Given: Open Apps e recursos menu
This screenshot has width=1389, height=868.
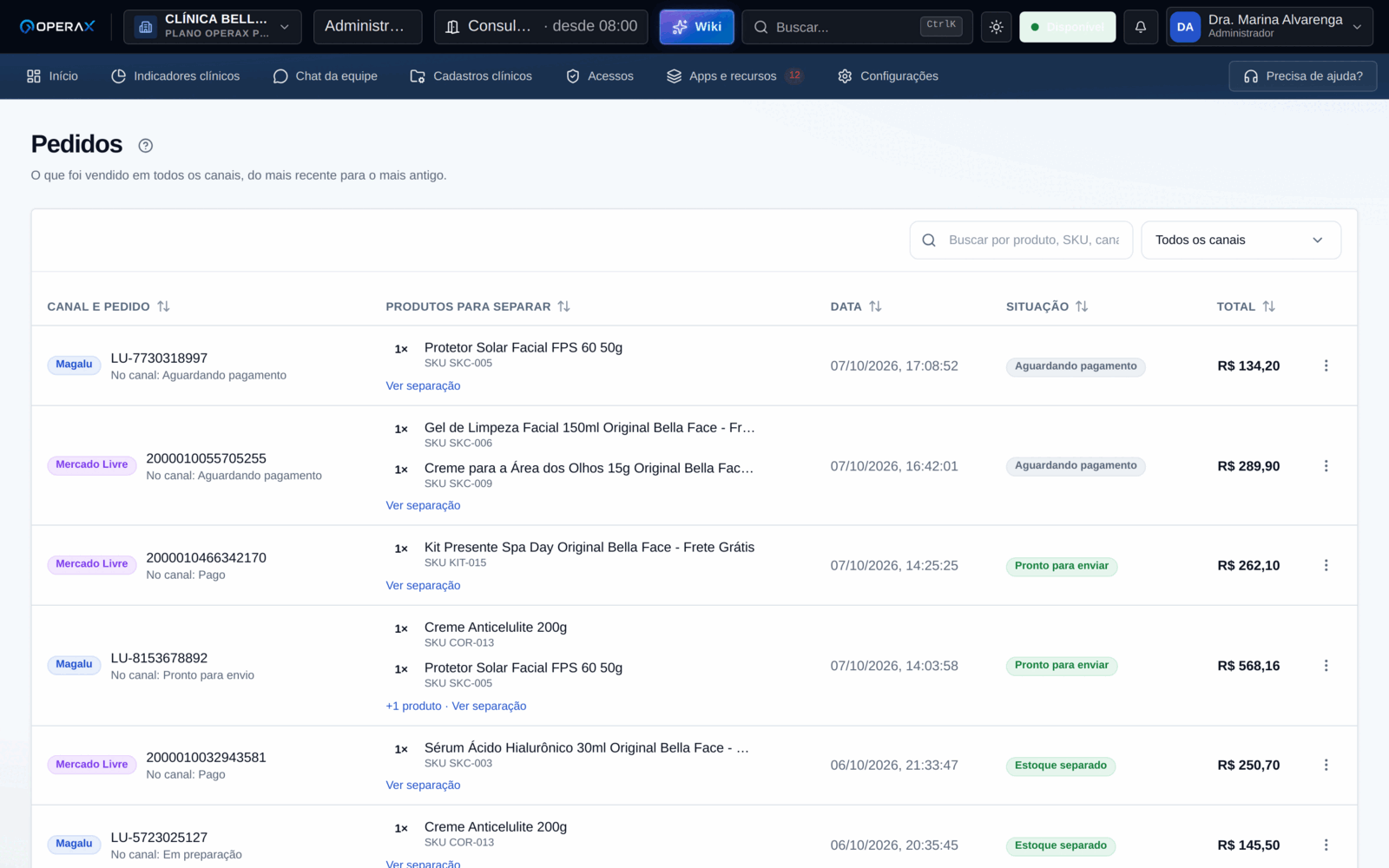Looking at the screenshot, I should (x=734, y=76).
